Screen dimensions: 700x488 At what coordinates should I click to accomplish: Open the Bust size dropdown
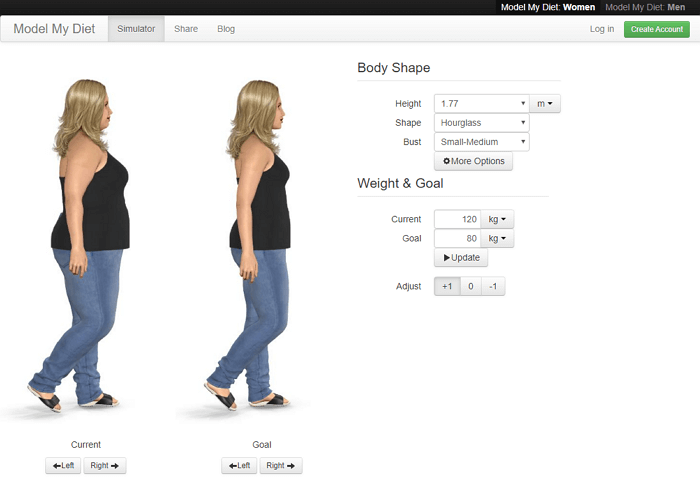(x=481, y=142)
